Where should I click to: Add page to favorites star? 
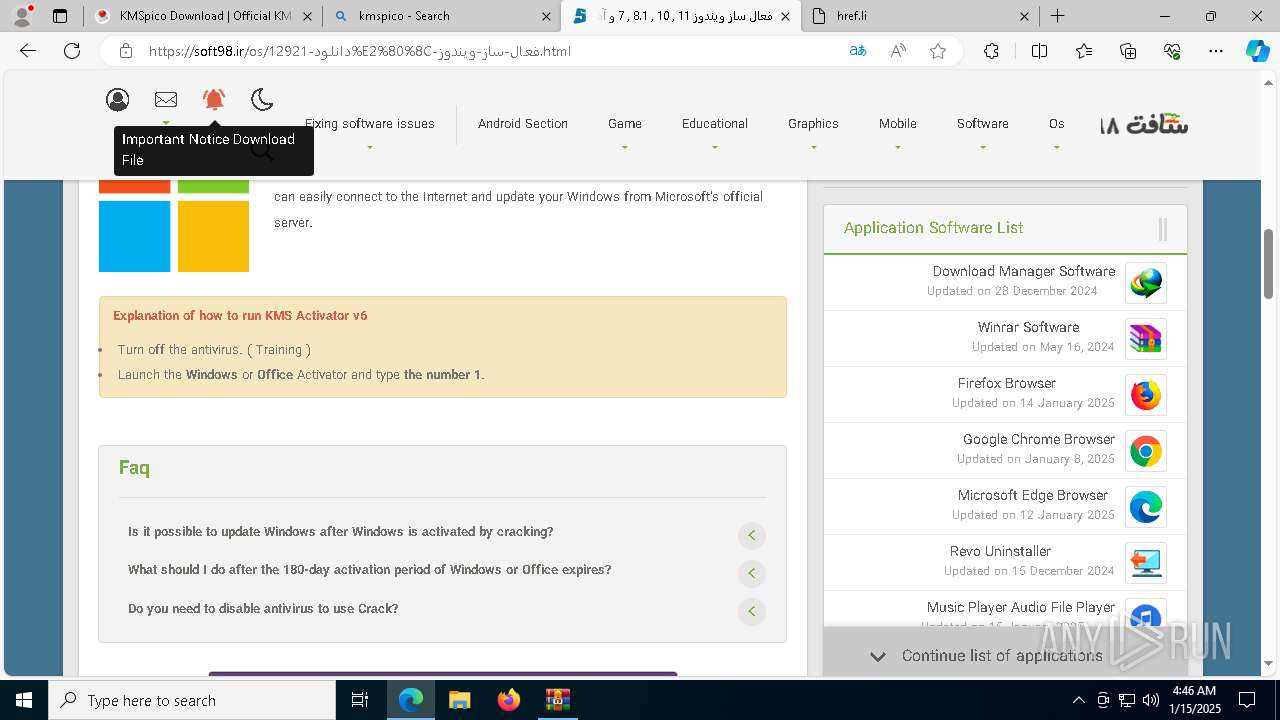tap(938, 51)
